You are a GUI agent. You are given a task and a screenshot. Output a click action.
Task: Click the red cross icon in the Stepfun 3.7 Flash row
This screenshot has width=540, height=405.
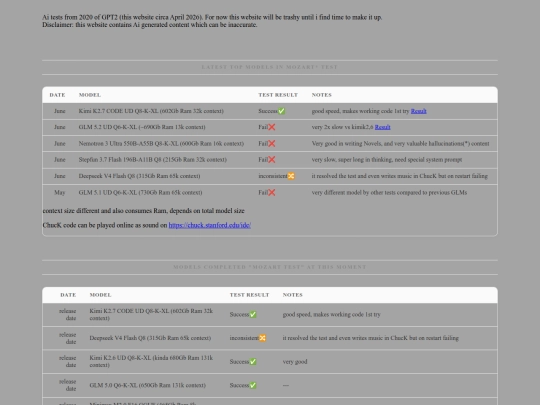(x=271, y=159)
